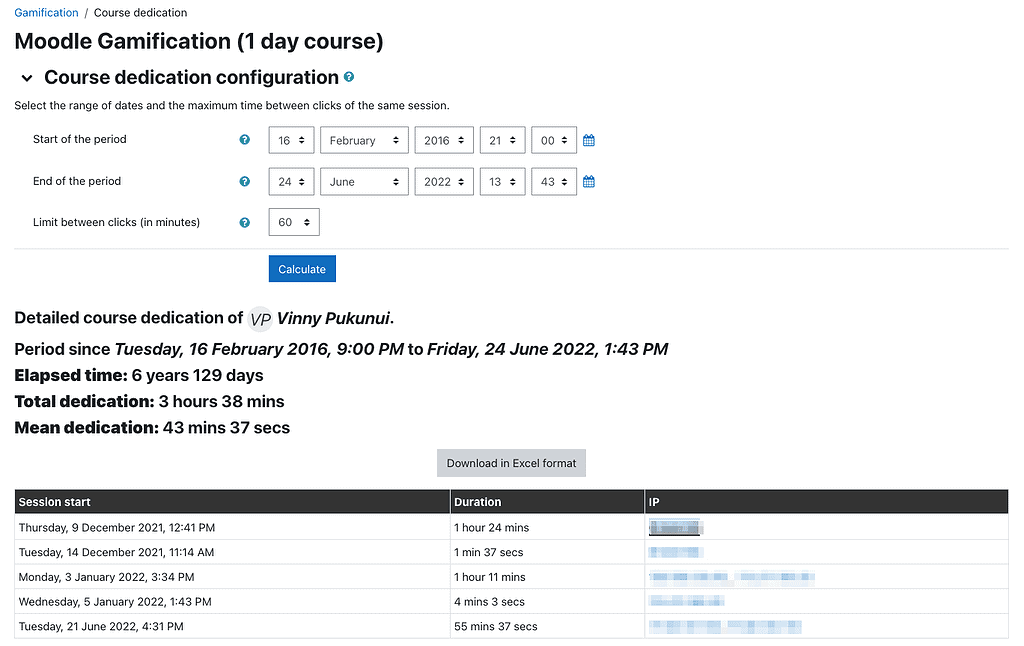Viewport: 1024px width, 646px height.
Task: Click the Period since date range line
Action: [341, 349]
